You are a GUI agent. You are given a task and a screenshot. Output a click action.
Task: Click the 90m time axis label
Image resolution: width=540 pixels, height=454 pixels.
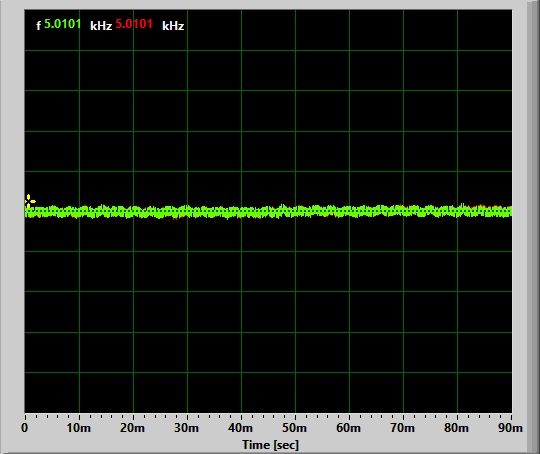(x=510, y=428)
